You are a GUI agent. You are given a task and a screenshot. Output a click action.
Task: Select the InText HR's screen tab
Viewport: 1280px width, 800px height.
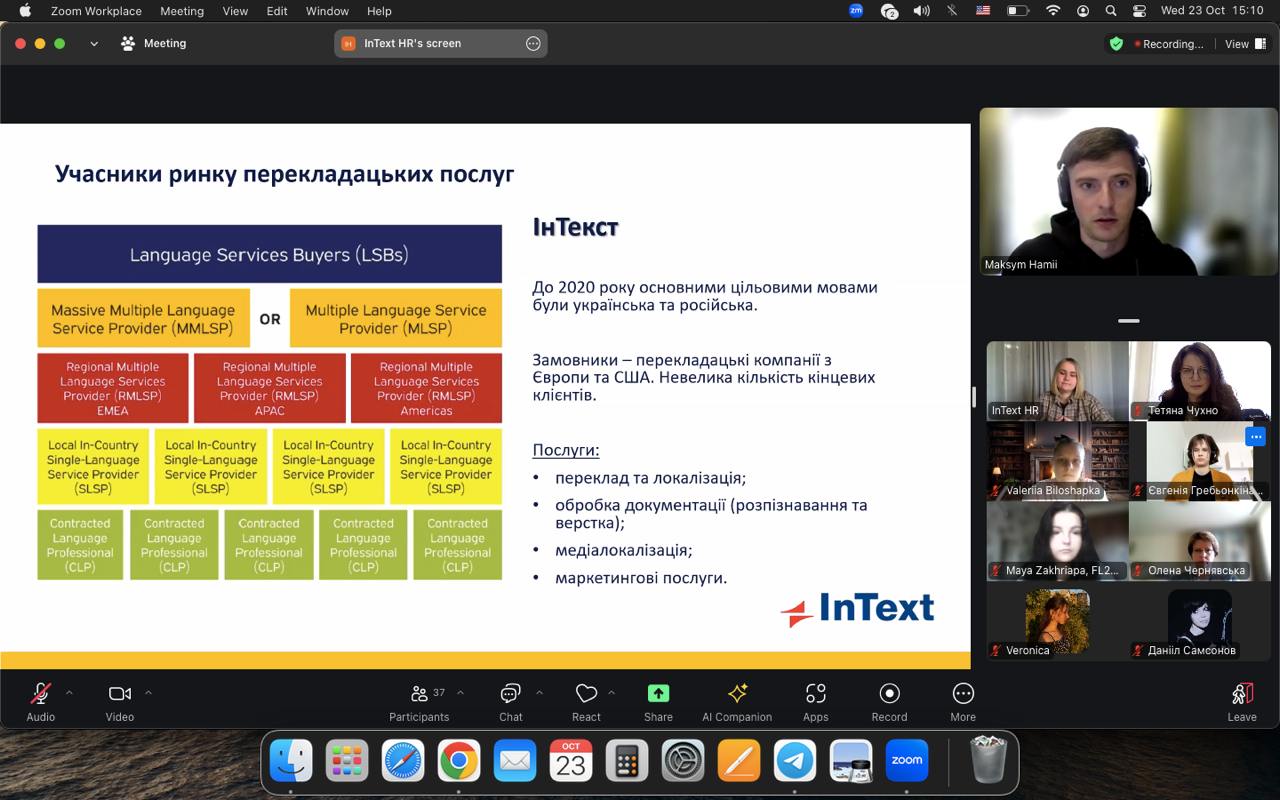pyautogui.click(x=441, y=43)
